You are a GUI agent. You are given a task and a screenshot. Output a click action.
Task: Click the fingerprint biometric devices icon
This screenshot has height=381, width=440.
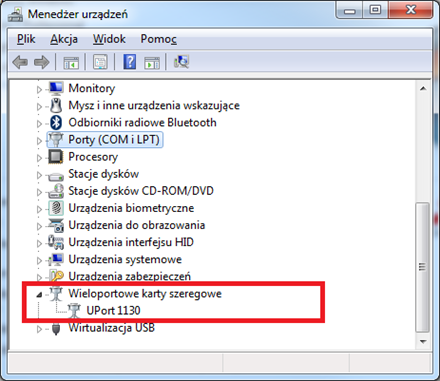[x=56, y=208]
